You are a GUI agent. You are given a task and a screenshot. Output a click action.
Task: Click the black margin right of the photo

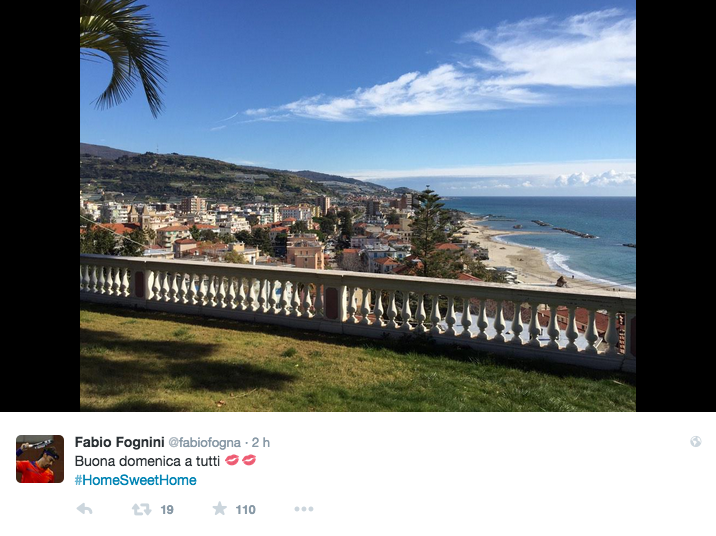[676, 205]
